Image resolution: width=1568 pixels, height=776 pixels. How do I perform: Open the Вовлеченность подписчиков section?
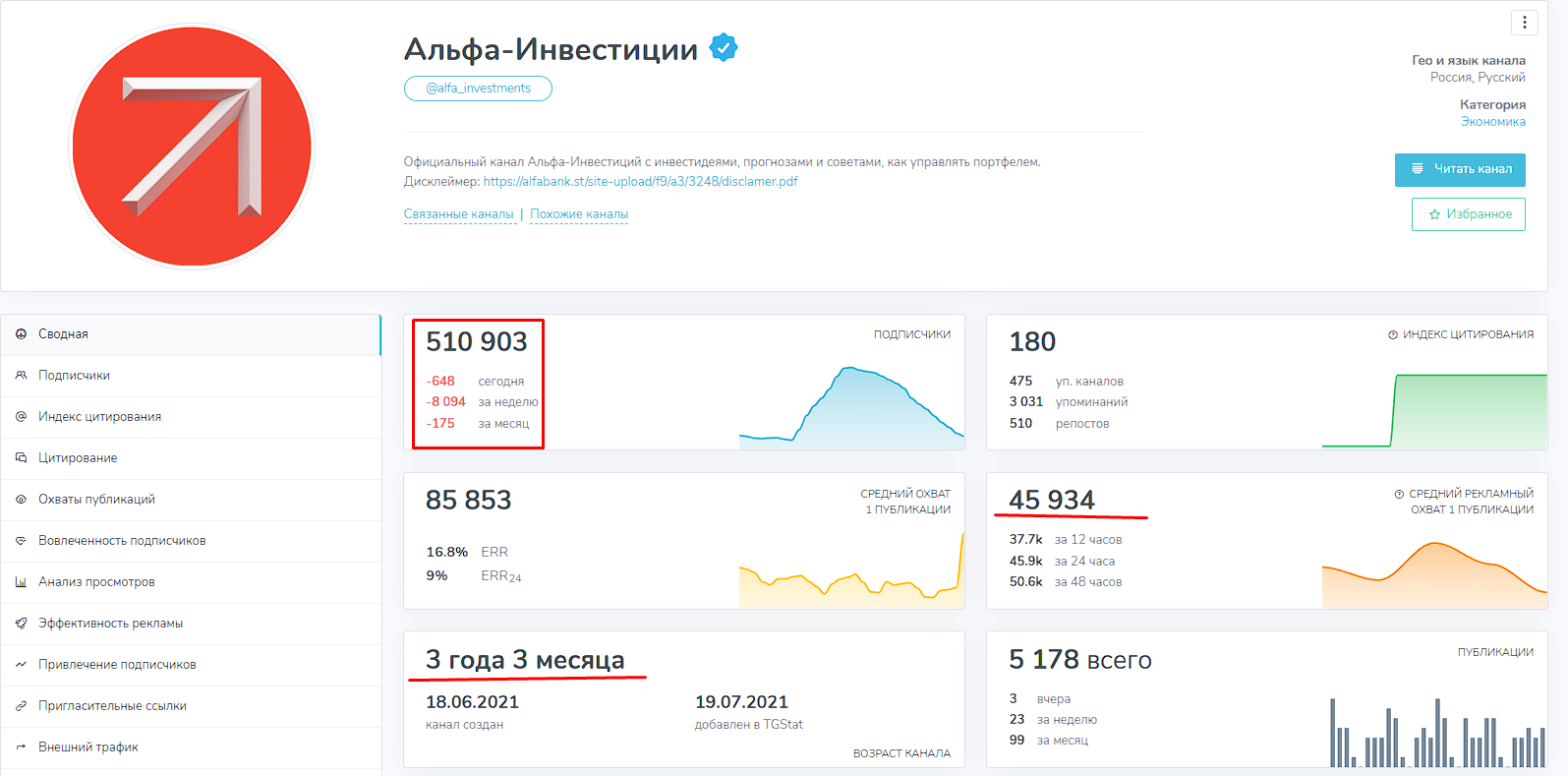click(191, 541)
